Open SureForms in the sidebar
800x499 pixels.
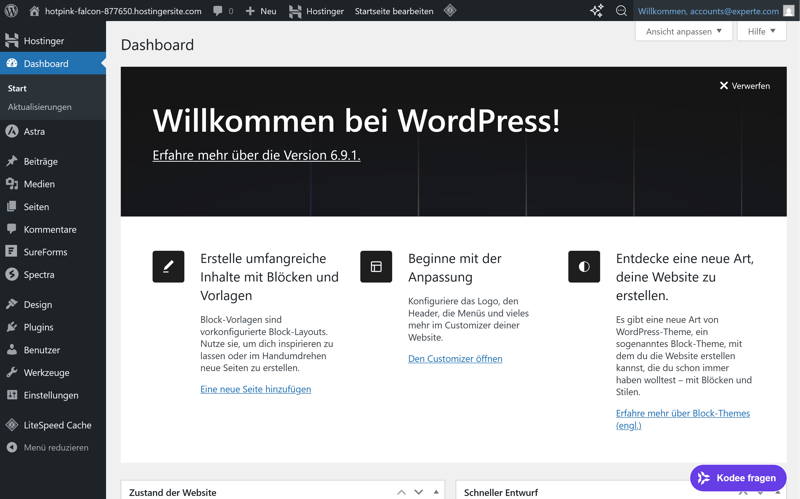(45, 252)
